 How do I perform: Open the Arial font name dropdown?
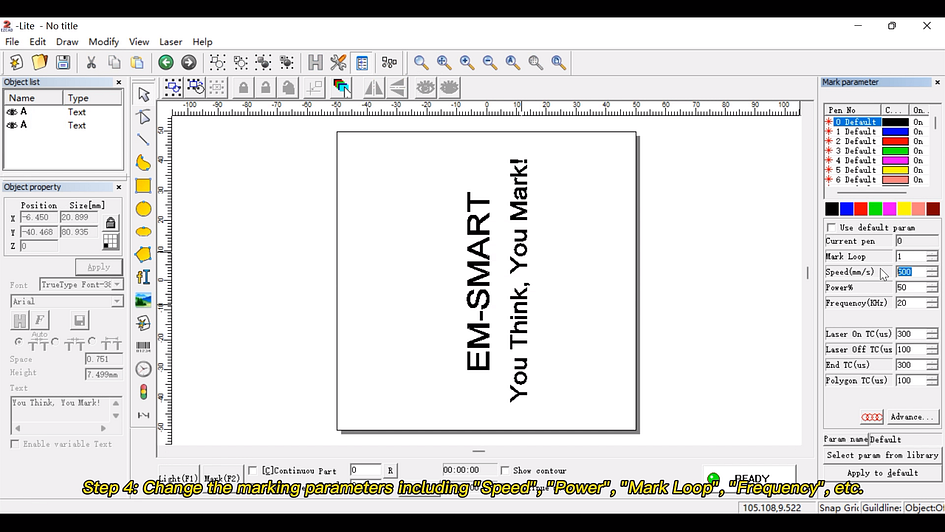[117, 301]
